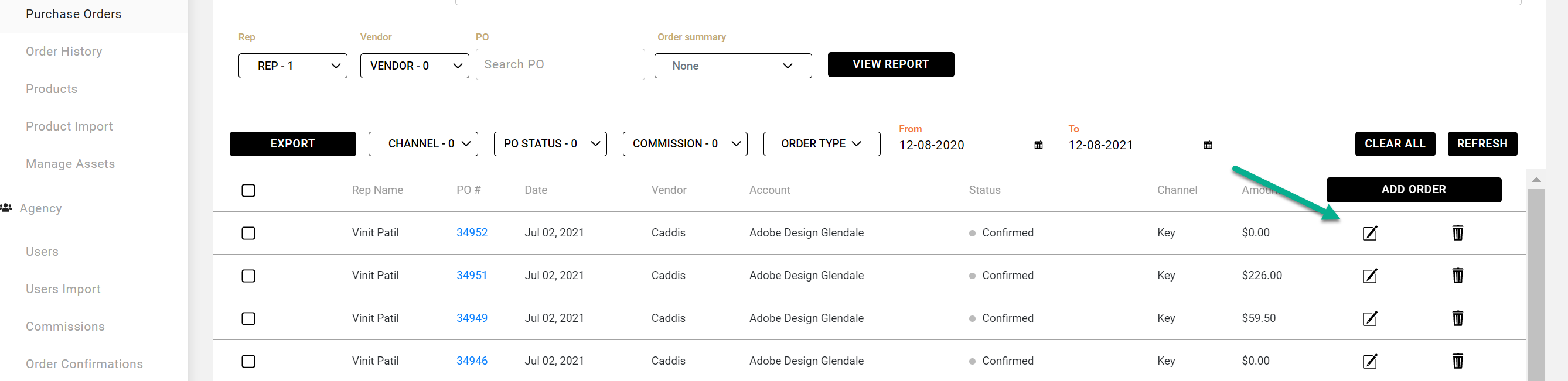Delete purchase order 34951
1568x381 pixels.
[1457, 276]
